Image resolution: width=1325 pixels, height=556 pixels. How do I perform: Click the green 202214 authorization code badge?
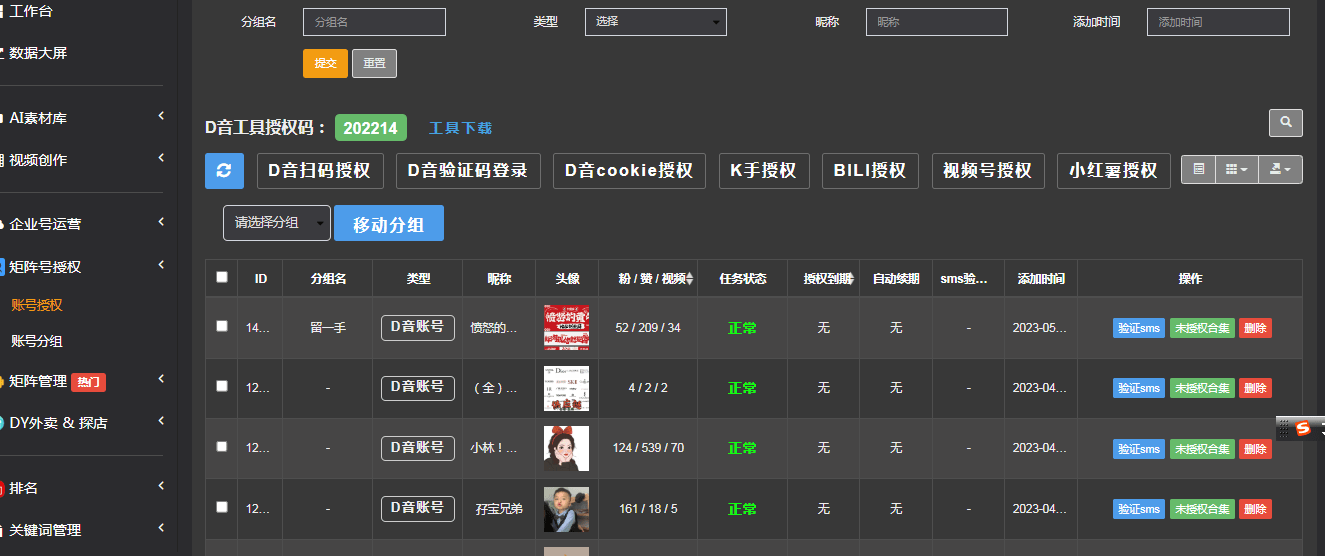click(371, 128)
